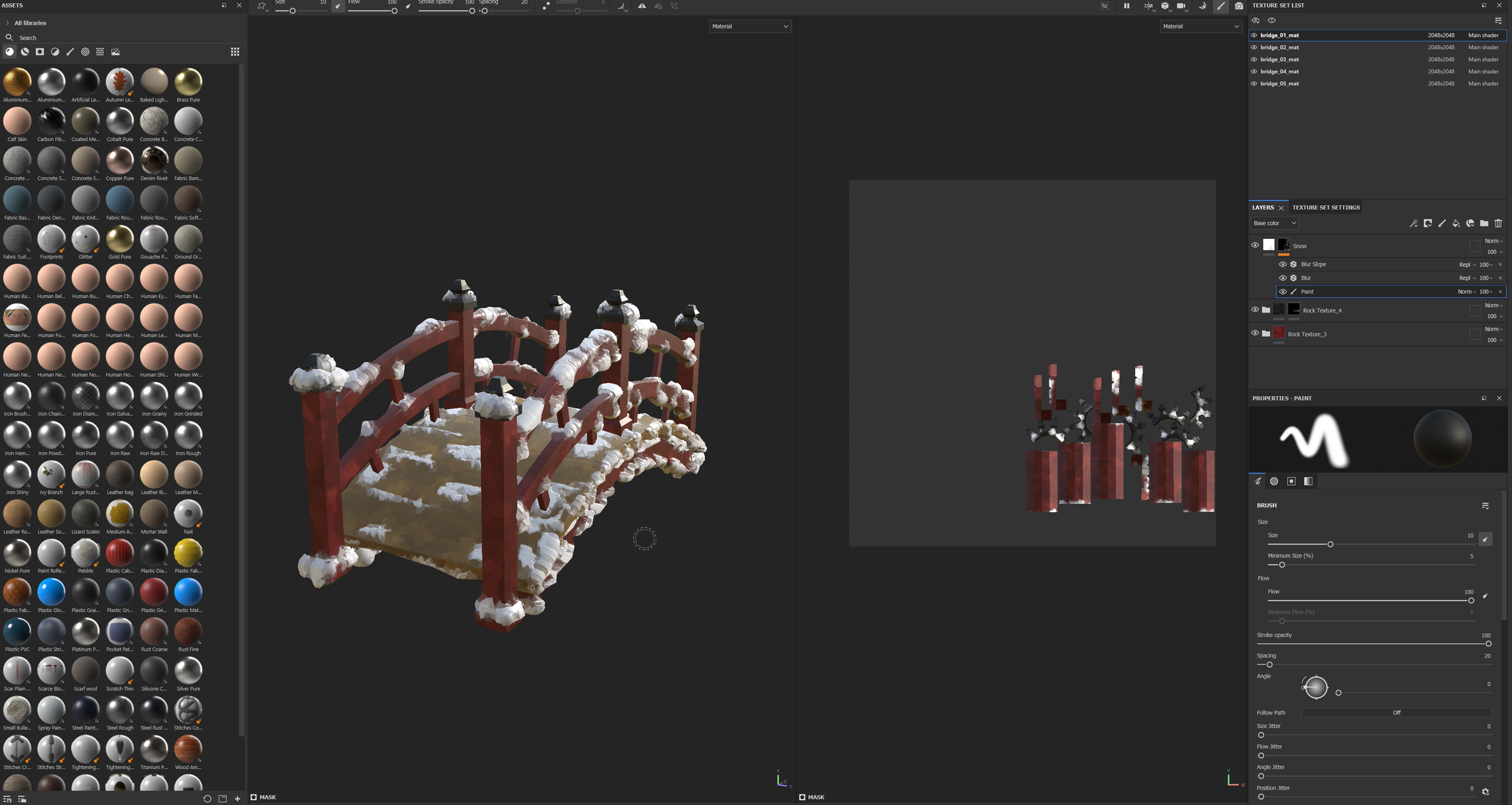Create a fill layer in the Layers panel
Viewport: 1512px width, 805px height.
1455,223
